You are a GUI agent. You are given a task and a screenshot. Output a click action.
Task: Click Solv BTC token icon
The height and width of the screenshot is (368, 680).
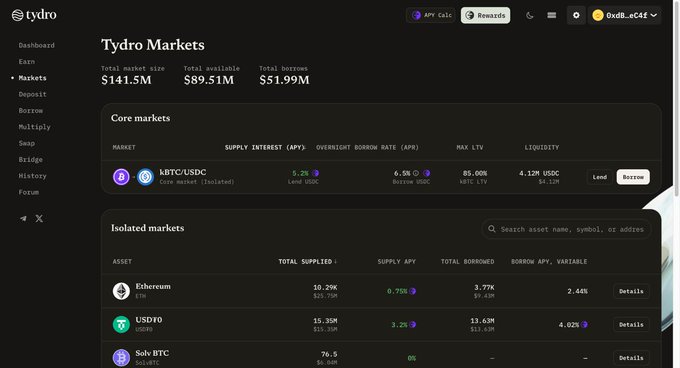(x=121, y=358)
